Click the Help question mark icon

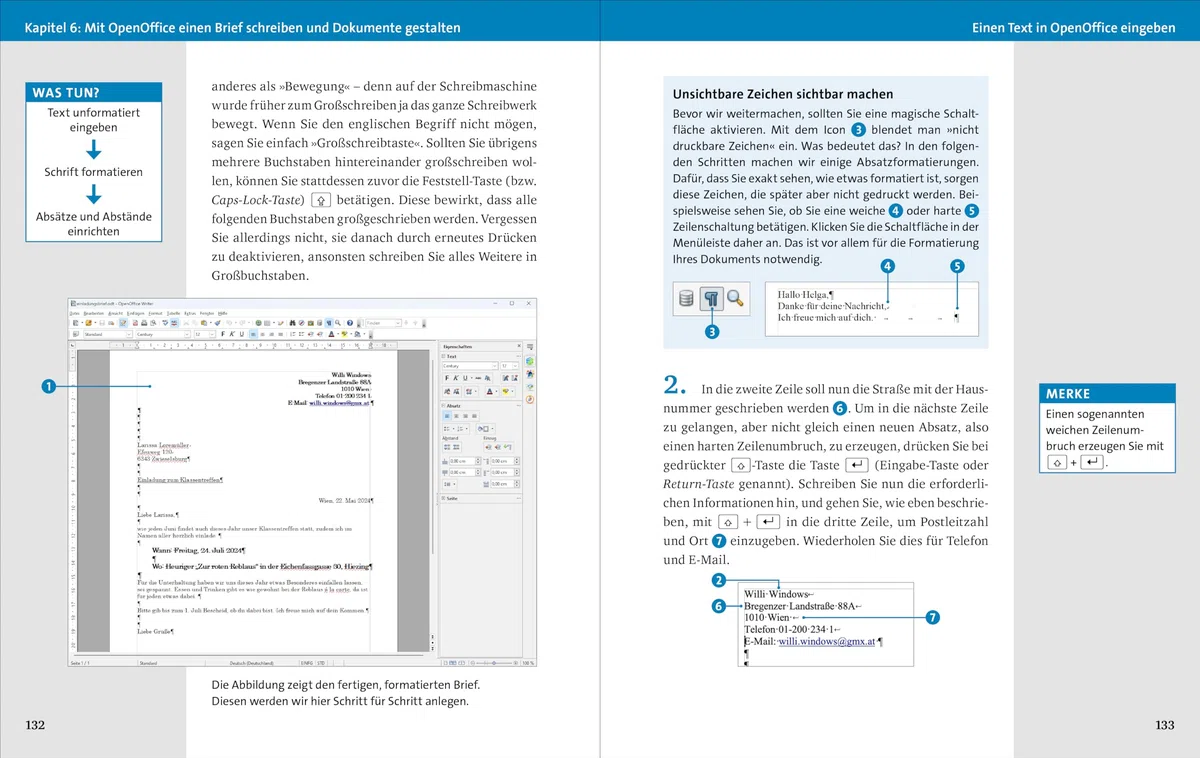click(350, 323)
